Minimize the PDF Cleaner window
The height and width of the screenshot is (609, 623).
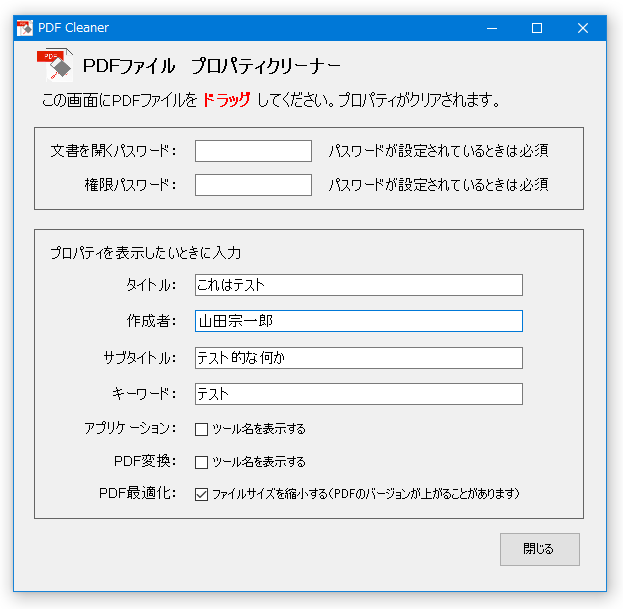(492, 28)
